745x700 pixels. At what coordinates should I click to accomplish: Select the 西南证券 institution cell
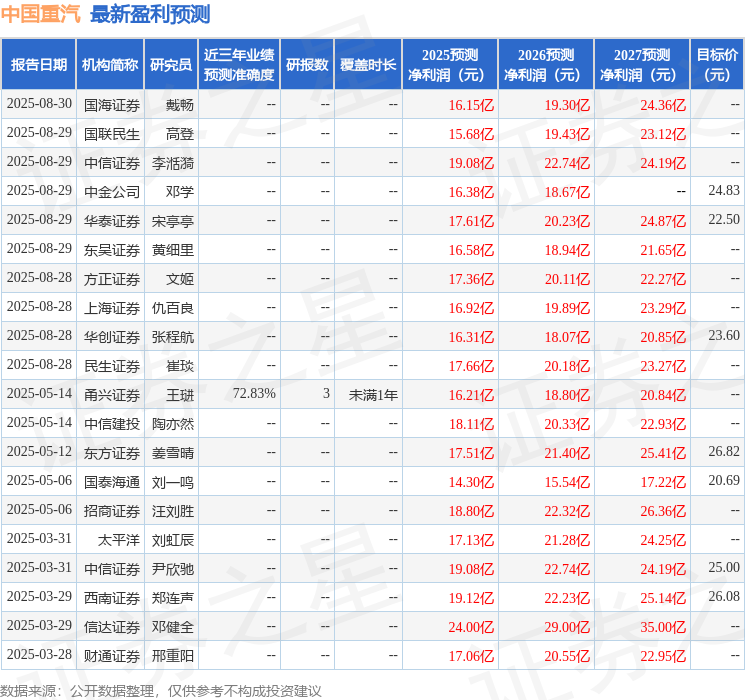[112, 598]
